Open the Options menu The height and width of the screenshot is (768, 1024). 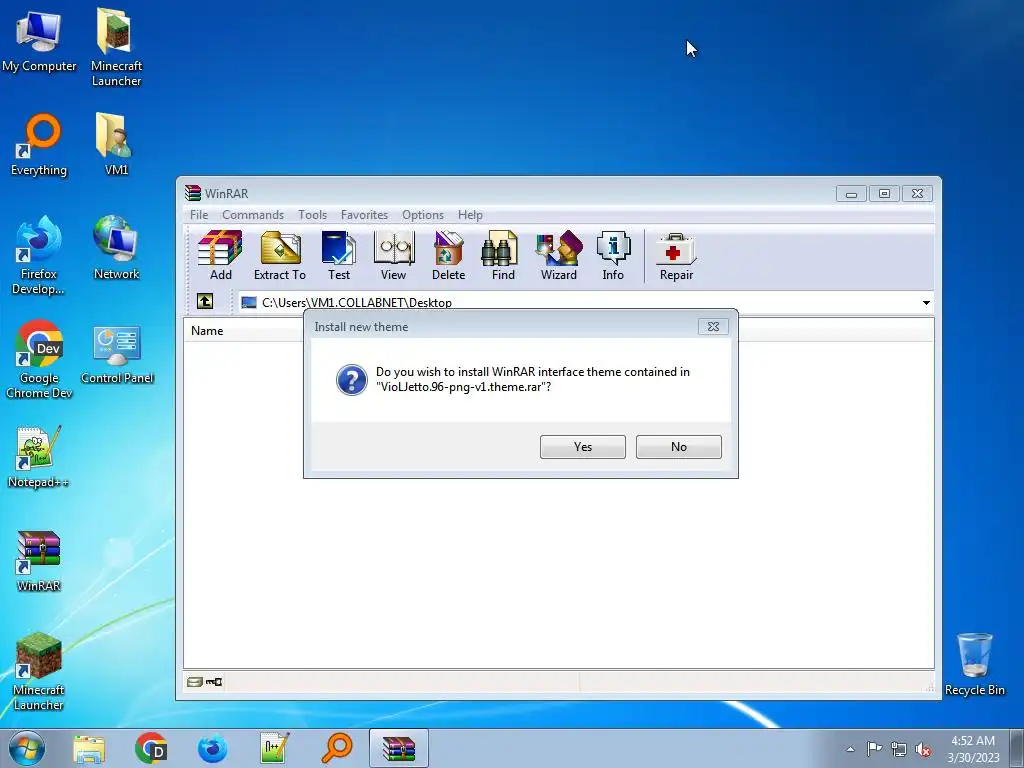(423, 215)
